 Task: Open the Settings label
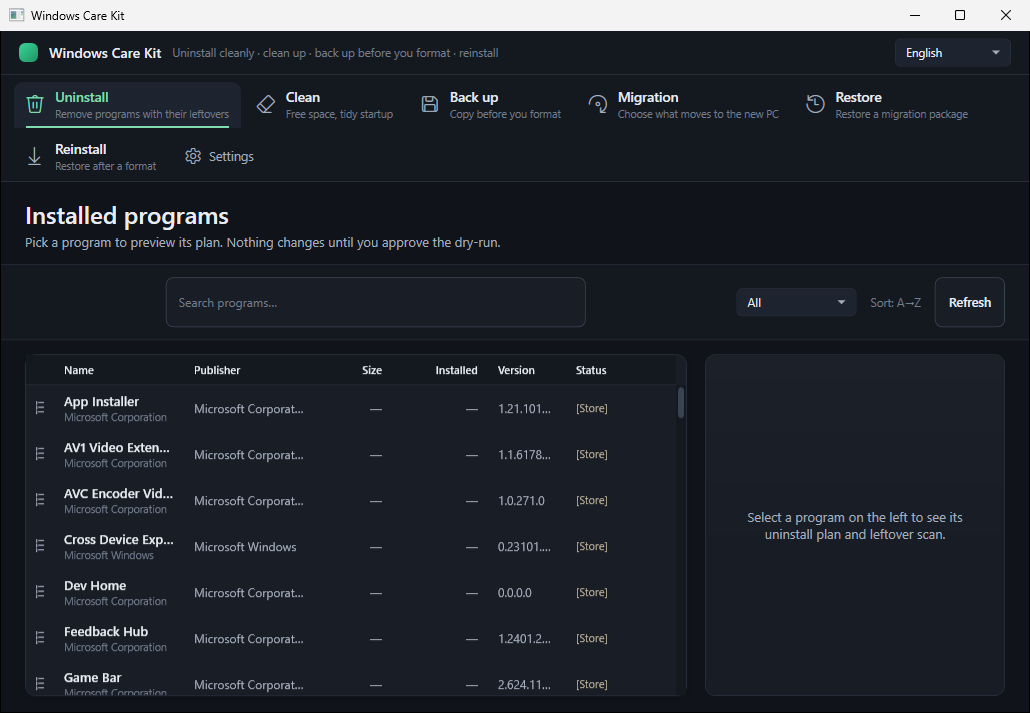[x=231, y=156]
